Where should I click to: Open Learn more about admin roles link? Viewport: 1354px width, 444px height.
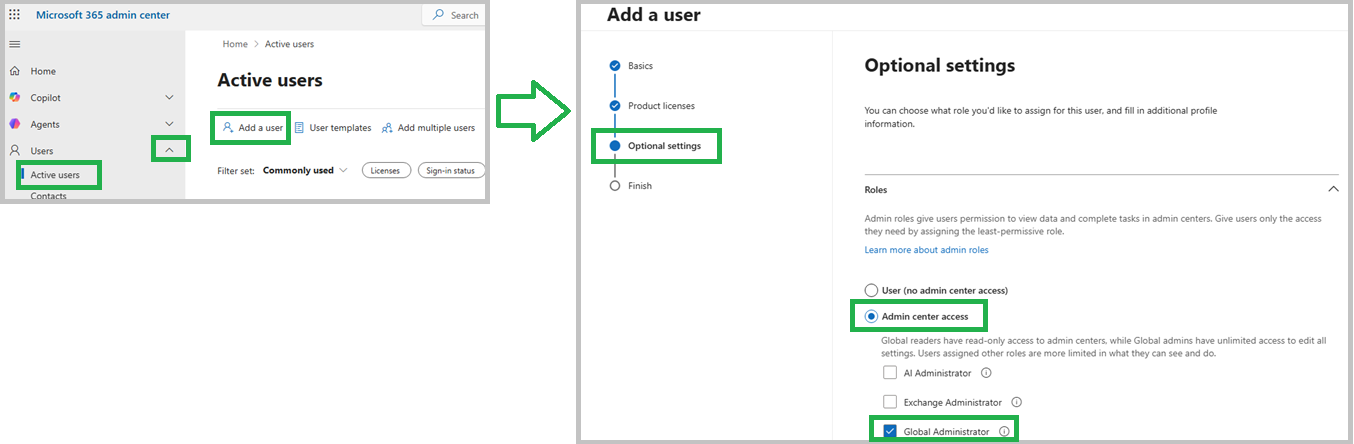[x=926, y=250]
